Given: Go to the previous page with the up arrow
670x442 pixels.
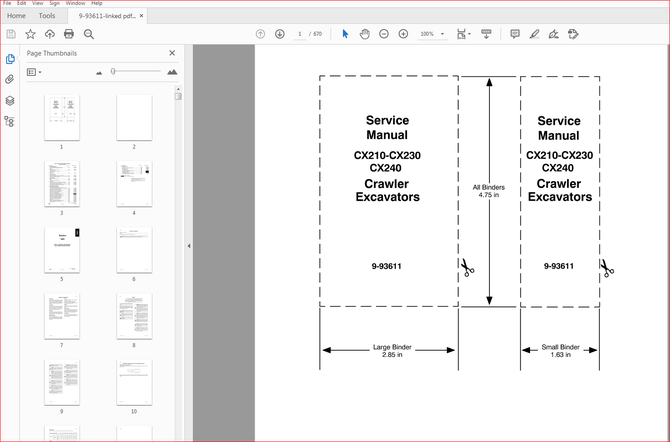Looking at the screenshot, I should (260, 34).
